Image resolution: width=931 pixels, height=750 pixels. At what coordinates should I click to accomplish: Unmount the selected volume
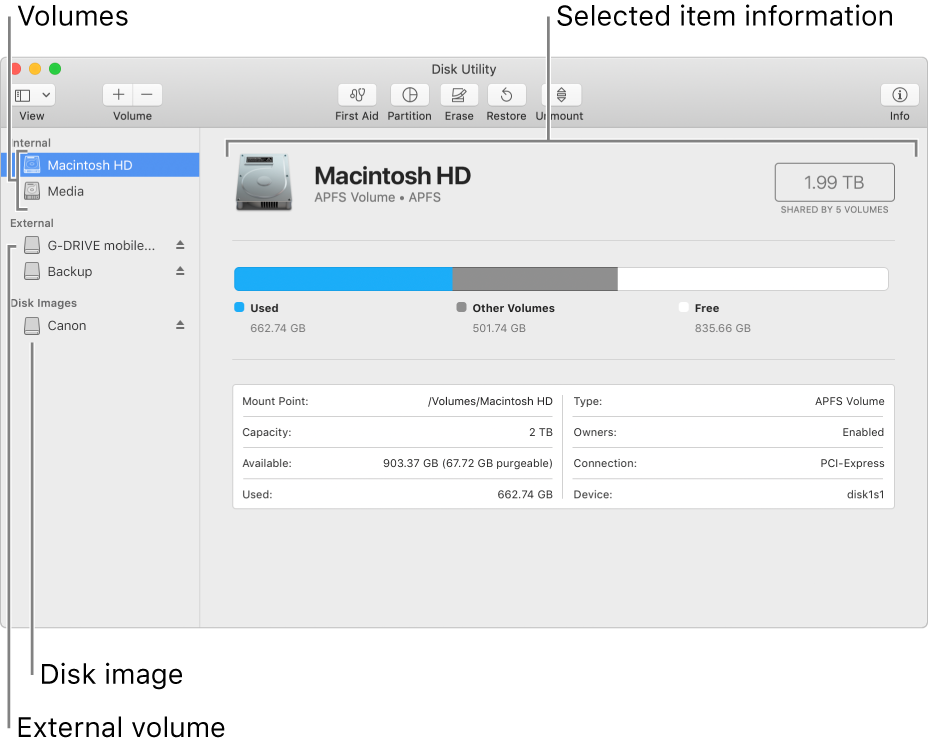tap(561, 95)
